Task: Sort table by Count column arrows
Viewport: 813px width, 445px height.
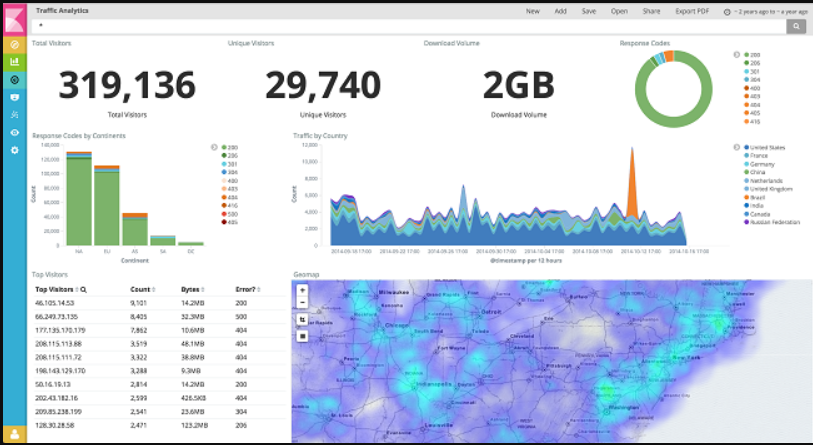Action: tap(153, 289)
